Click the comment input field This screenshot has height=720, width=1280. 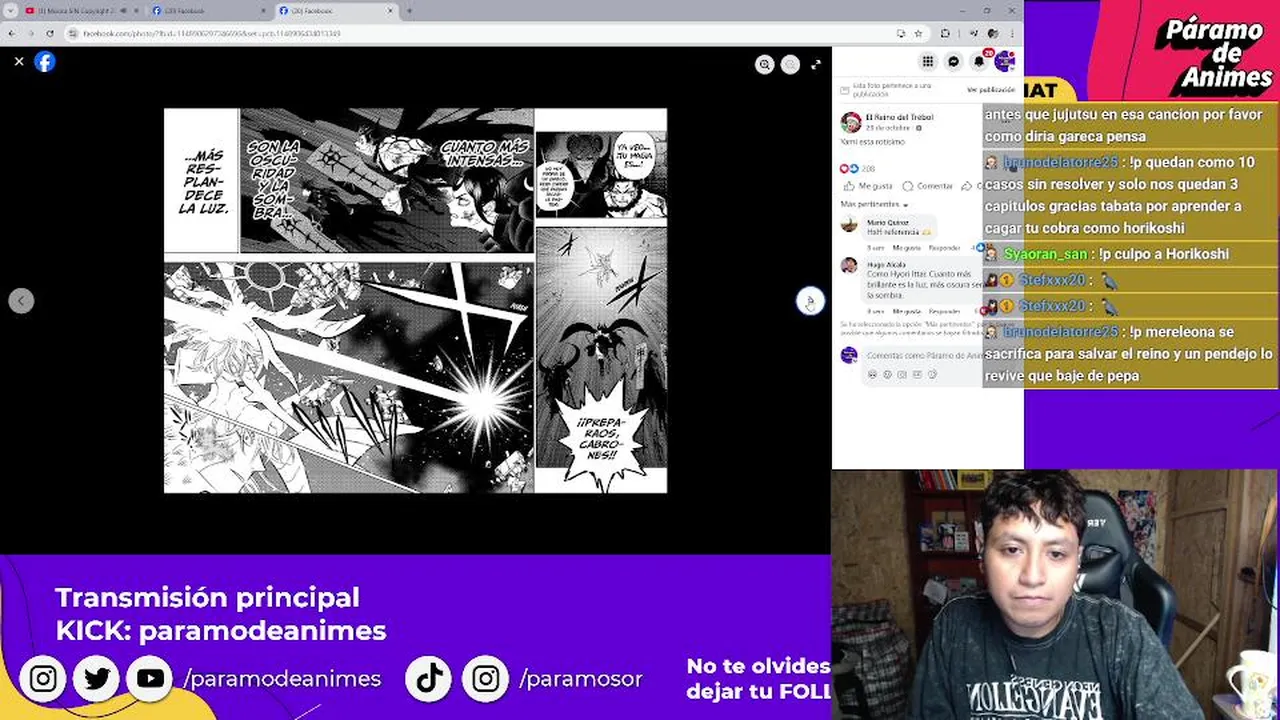coord(925,355)
